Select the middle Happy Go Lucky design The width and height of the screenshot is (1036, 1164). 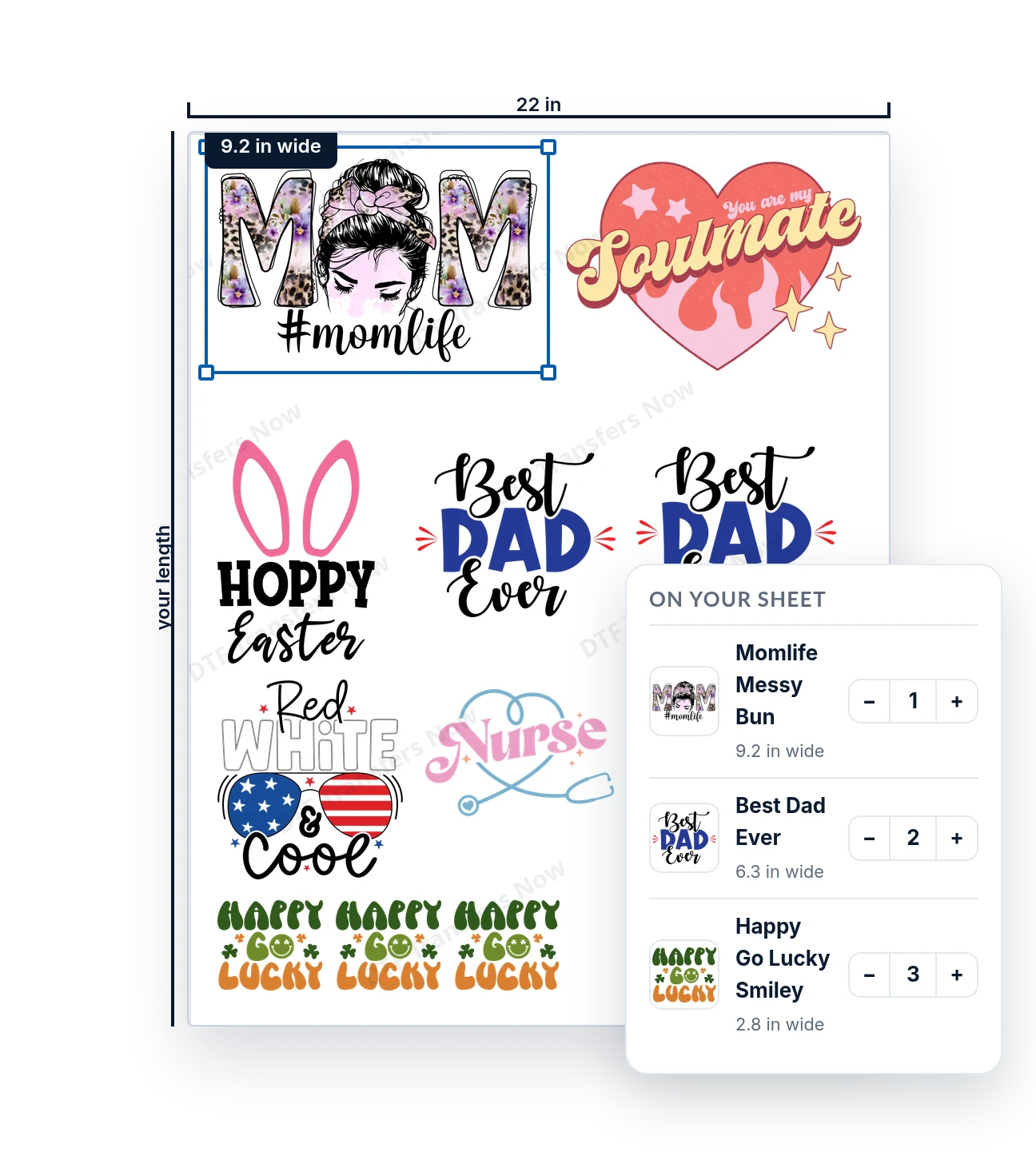pyautogui.click(x=388, y=946)
